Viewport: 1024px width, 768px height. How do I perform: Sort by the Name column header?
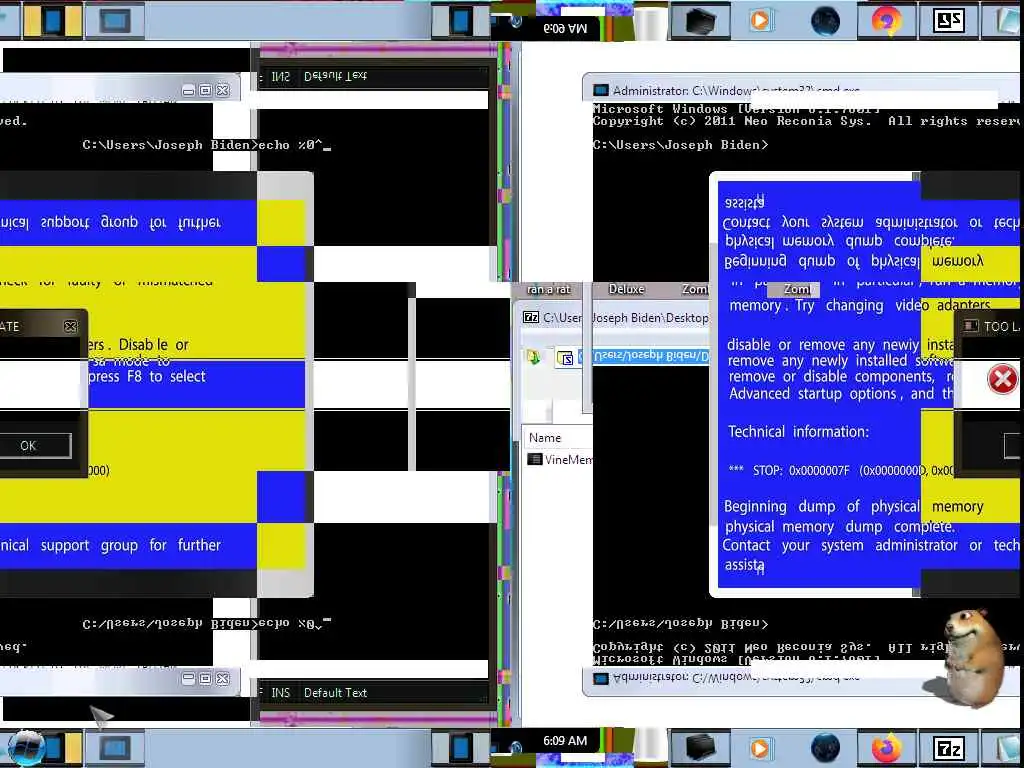pos(545,438)
